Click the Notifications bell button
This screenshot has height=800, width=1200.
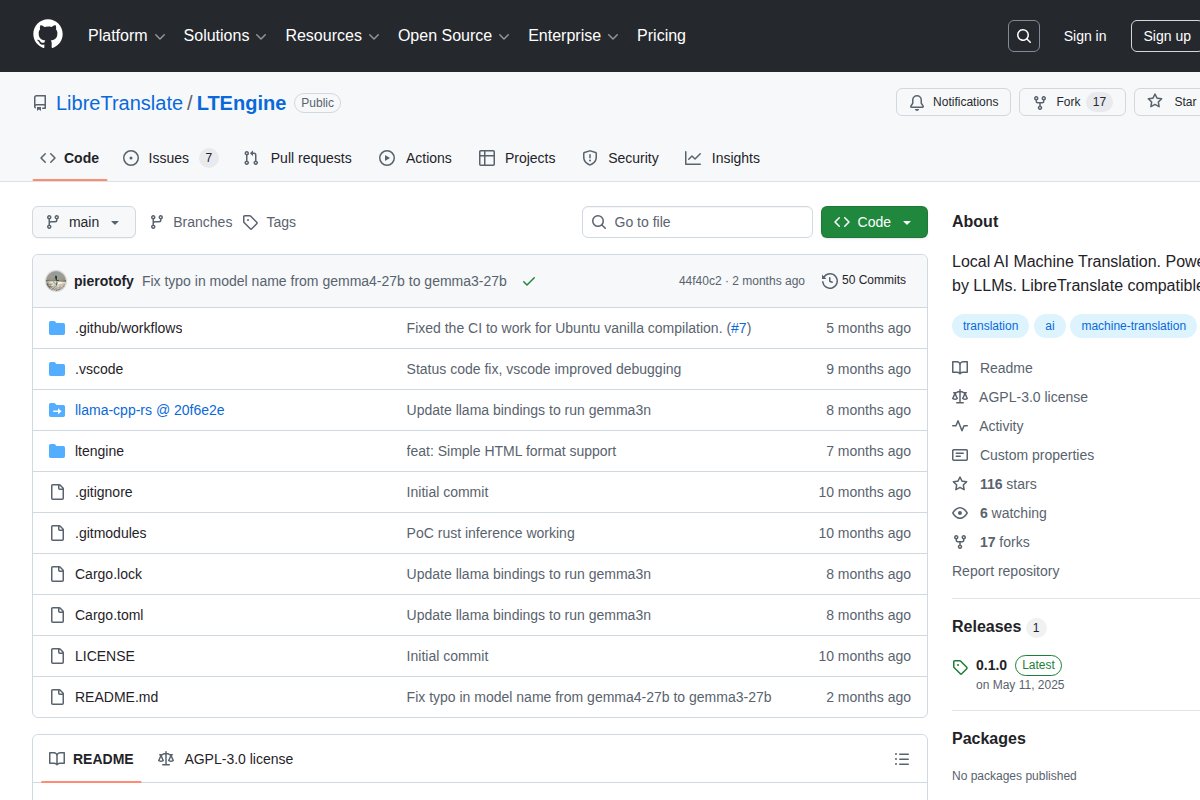pos(954,102)
